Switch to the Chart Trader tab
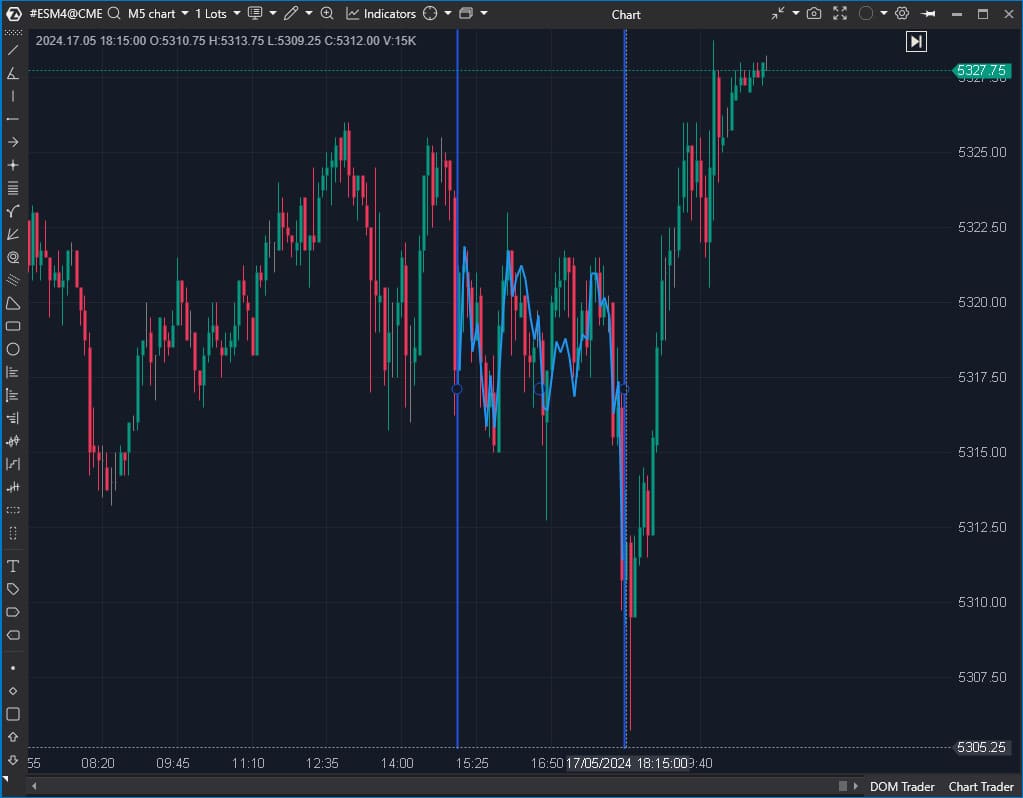 point(980,787)
